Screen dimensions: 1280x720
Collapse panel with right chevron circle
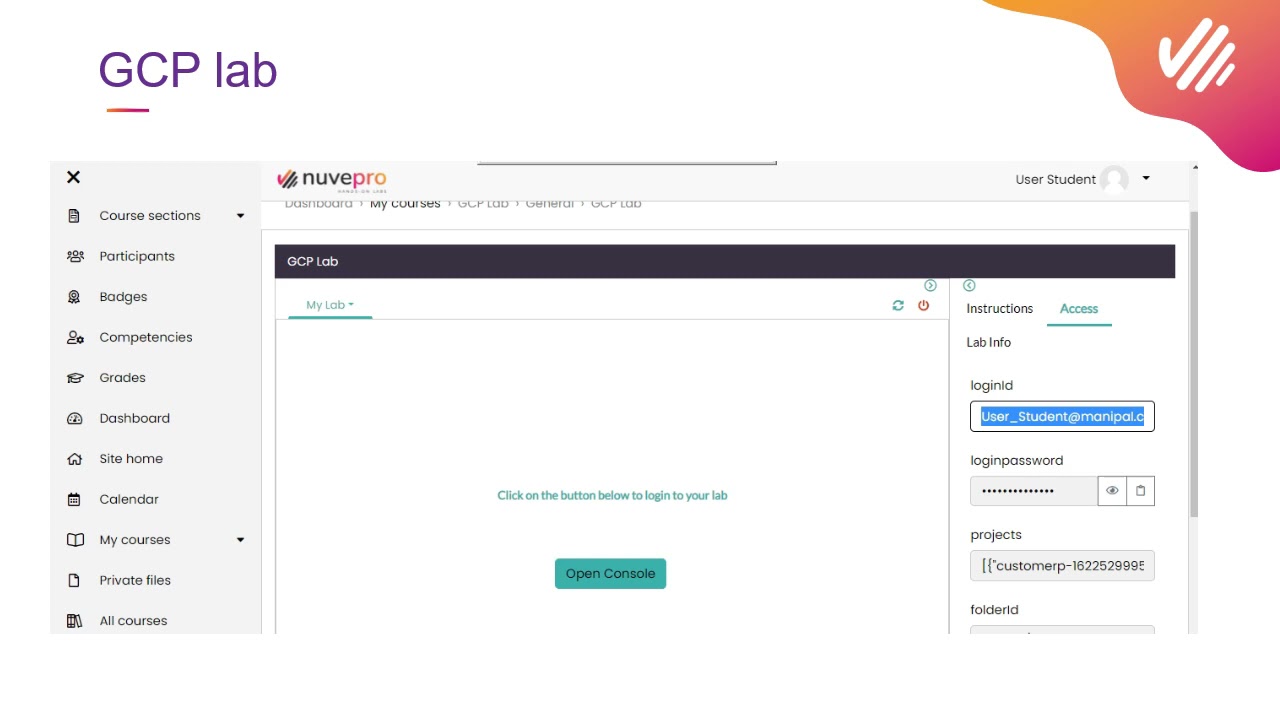(x=930, y=286)
